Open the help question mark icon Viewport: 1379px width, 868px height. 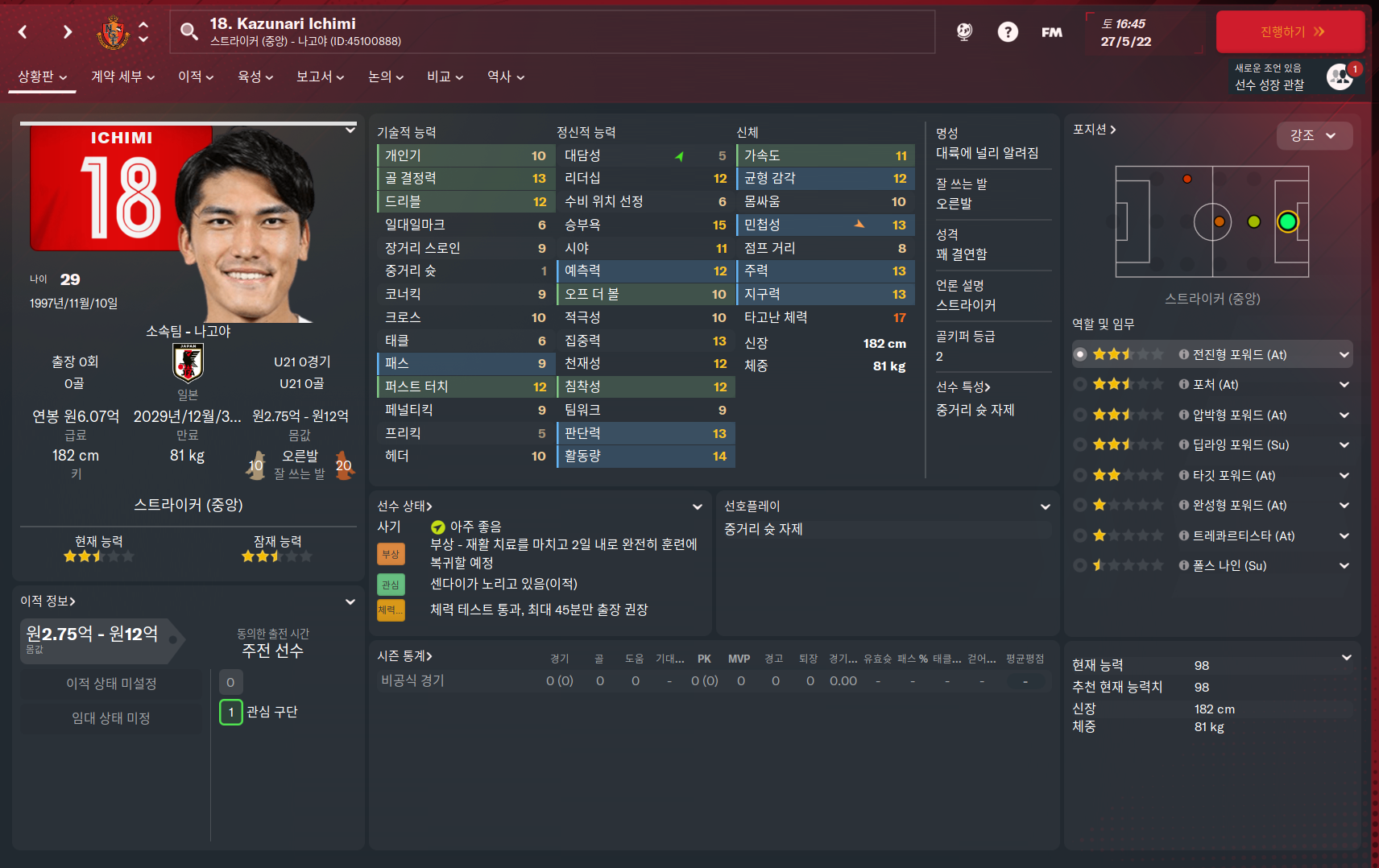(1008, 32)
